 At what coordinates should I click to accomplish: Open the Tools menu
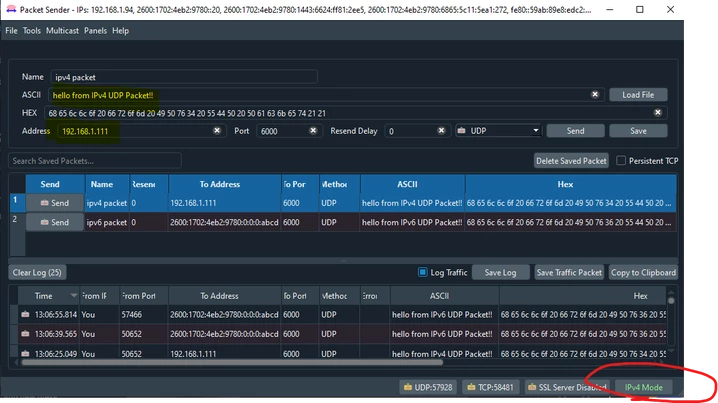(32, 31)
